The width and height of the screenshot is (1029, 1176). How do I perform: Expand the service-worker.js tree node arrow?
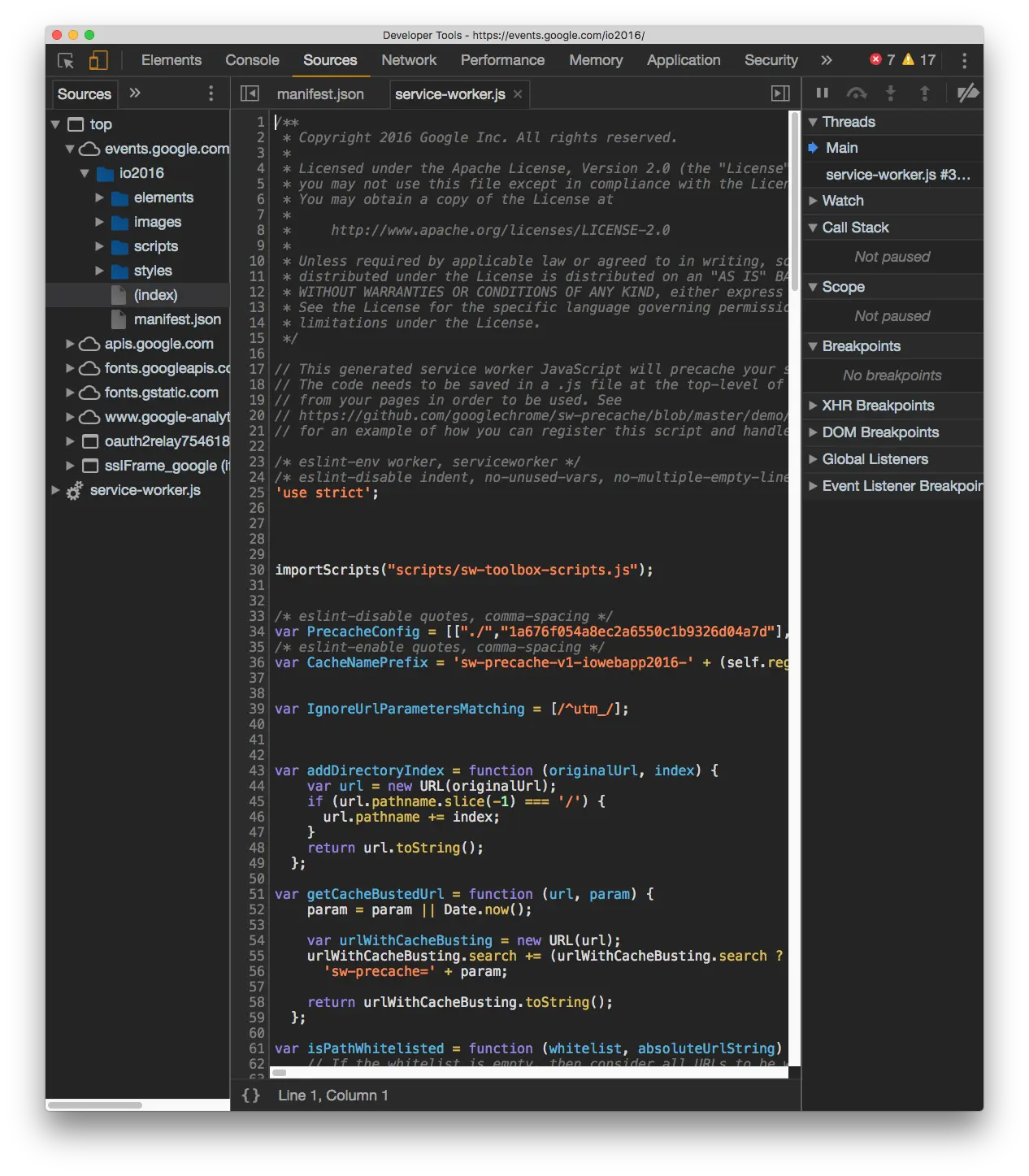pos(55,490)
